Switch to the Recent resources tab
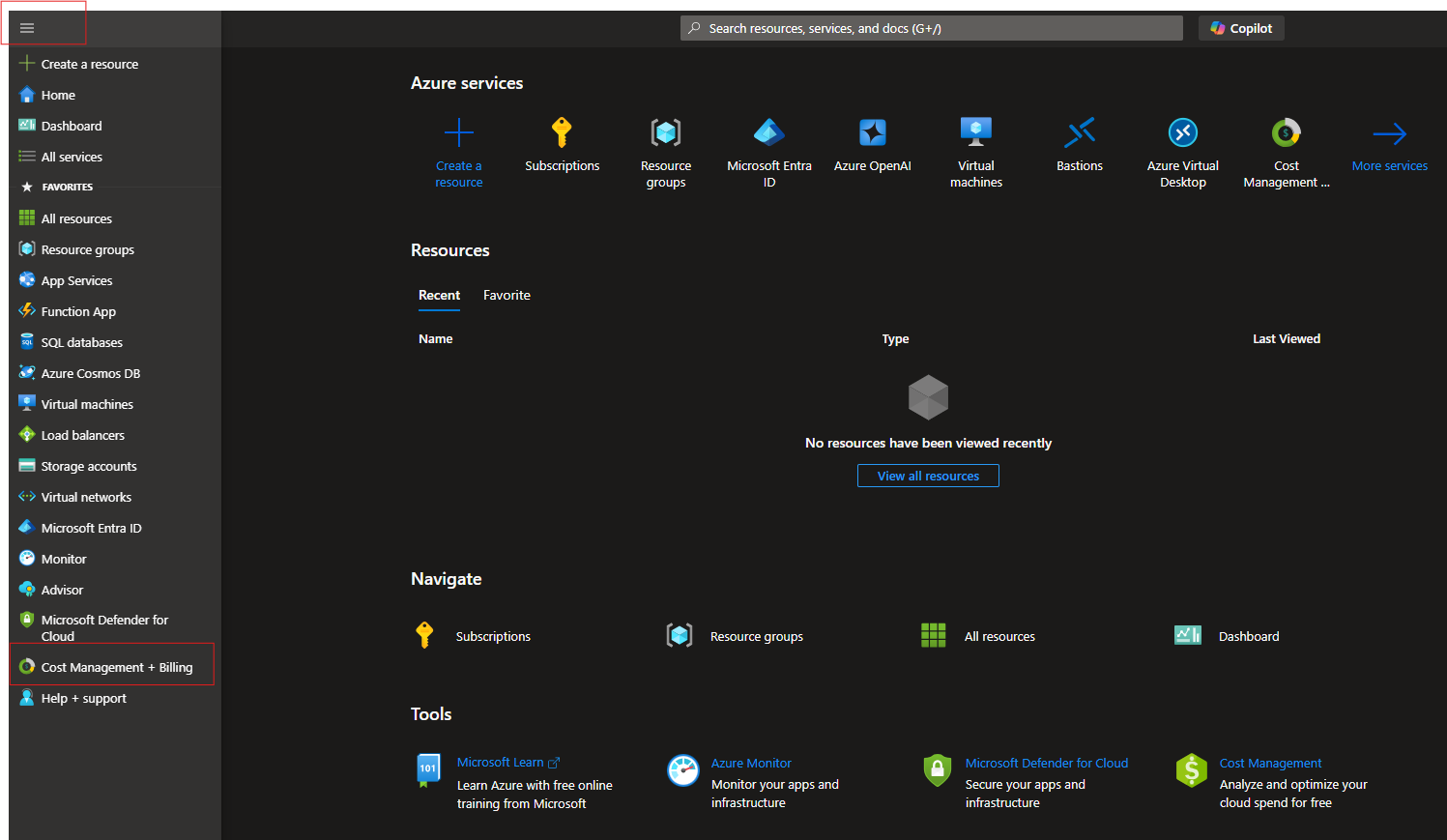 tap(439, 296)
